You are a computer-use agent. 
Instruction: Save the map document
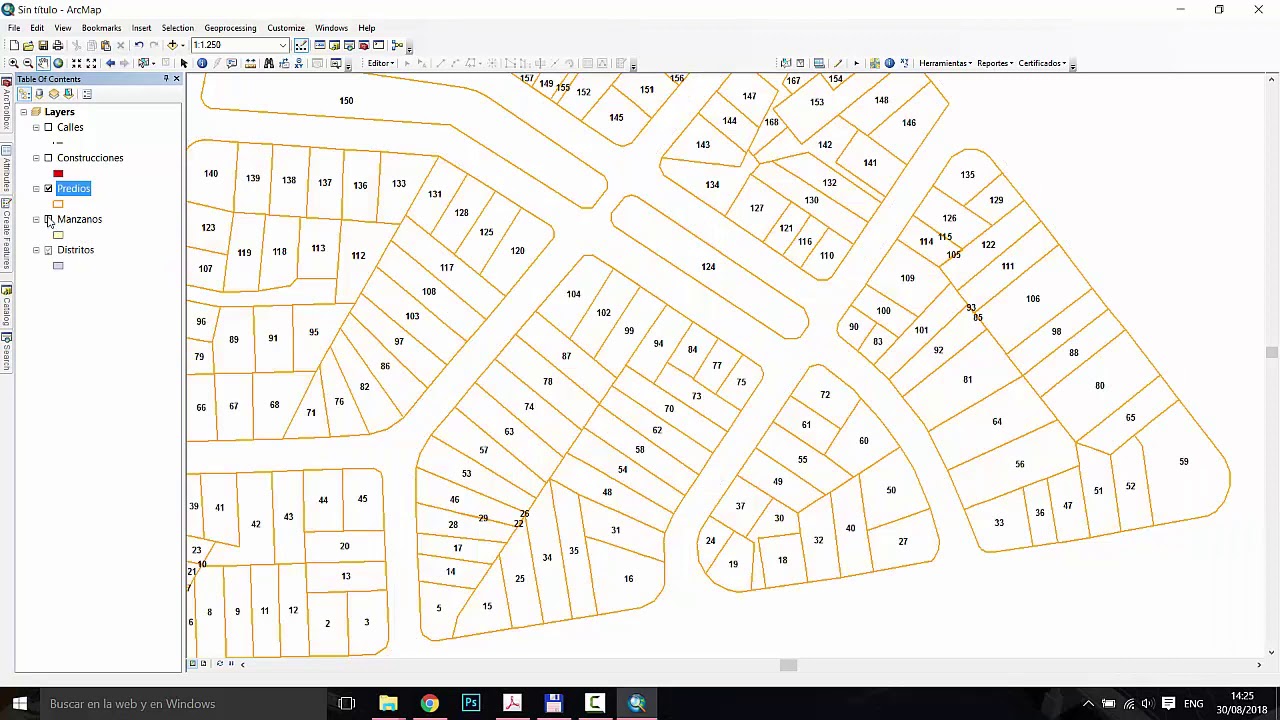43,45
